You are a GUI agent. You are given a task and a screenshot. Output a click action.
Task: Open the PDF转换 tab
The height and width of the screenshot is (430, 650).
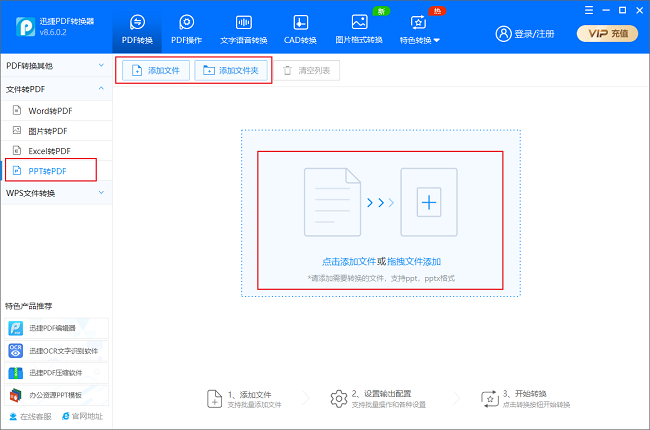click(x=137, y=29)
